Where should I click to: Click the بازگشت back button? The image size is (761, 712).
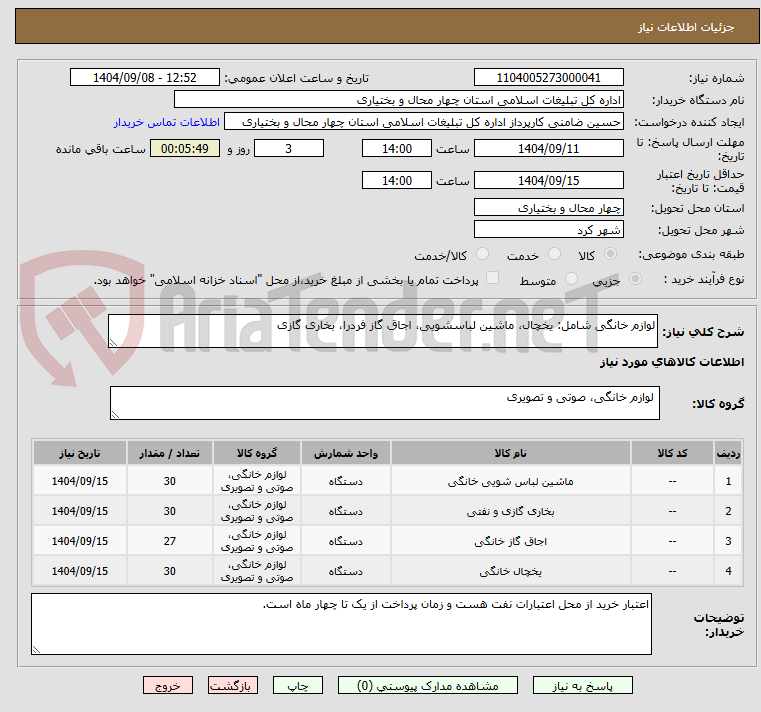233,685
